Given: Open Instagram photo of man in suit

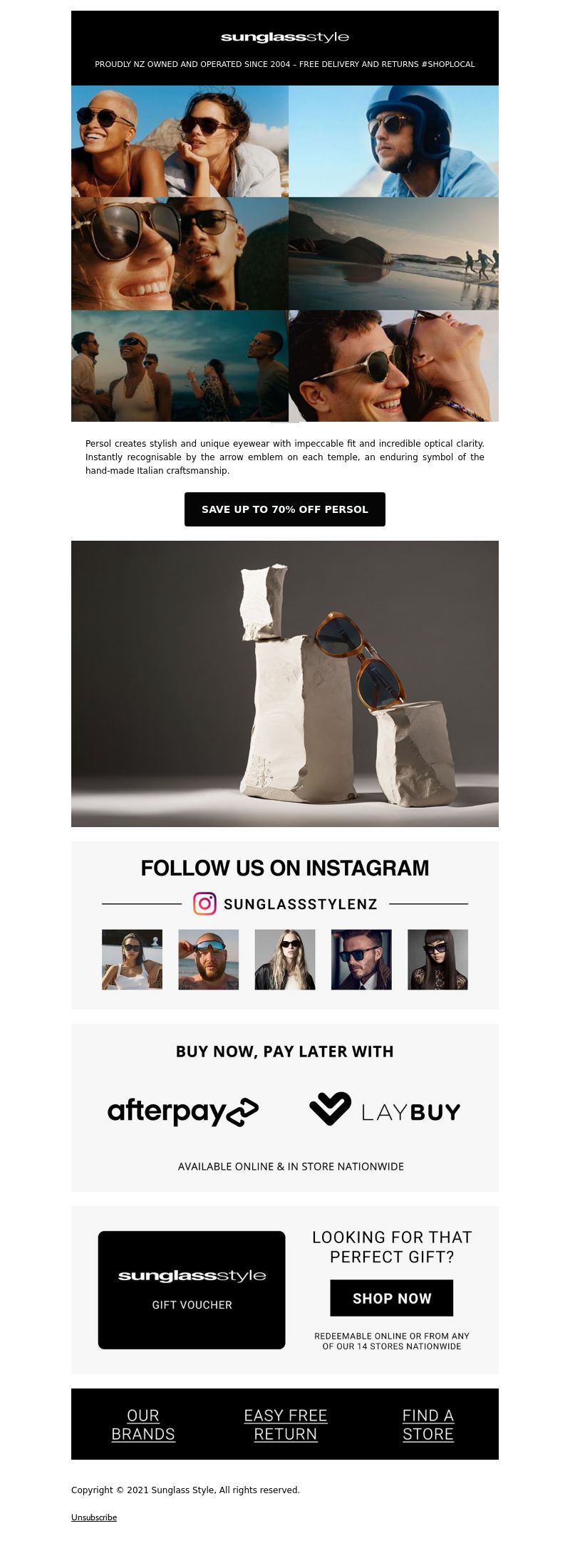Looking at the screenshot, I should (x=361, y=960).
